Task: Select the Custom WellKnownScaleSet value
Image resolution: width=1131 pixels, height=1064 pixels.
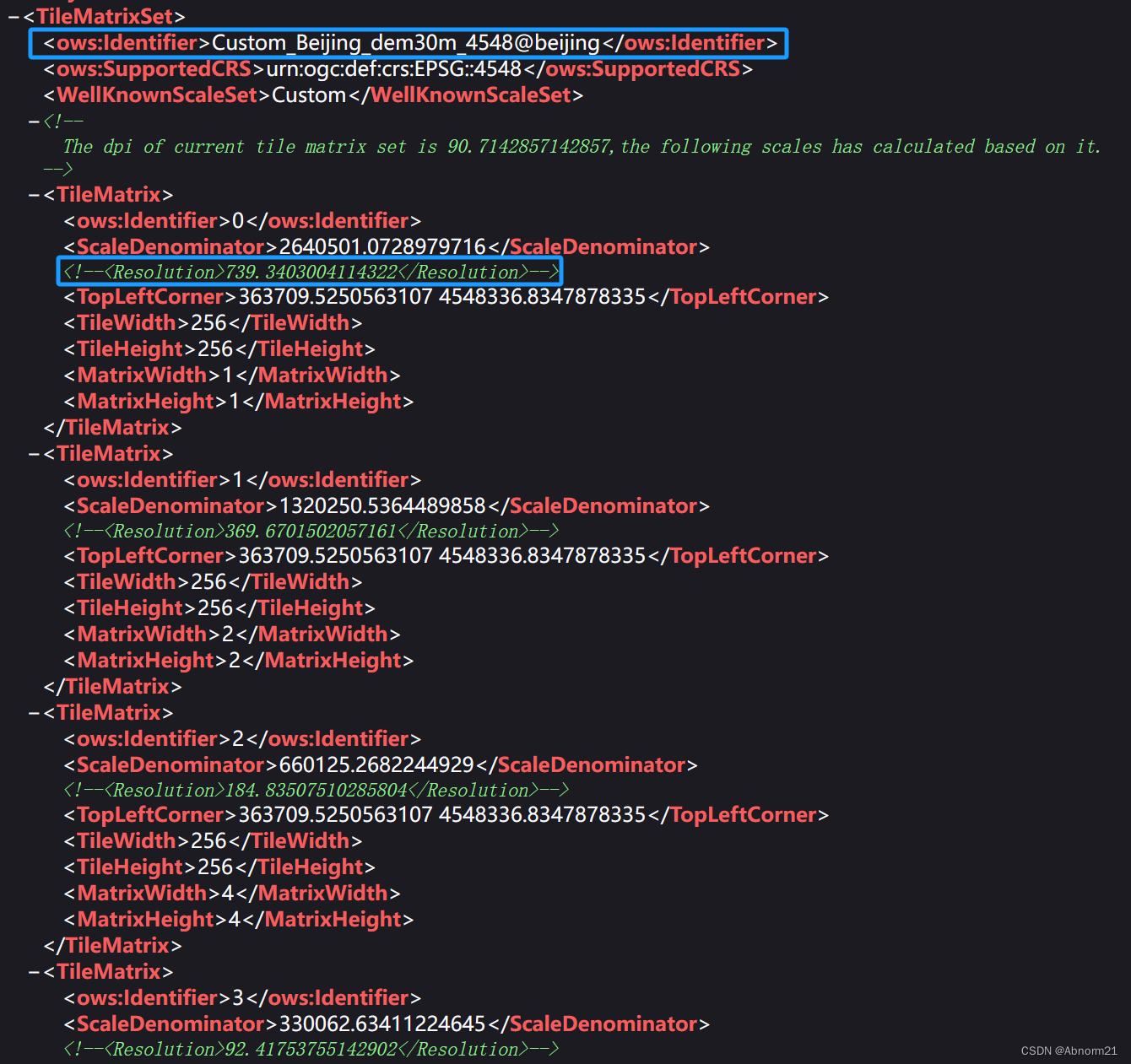Action: tap(308, 95)
